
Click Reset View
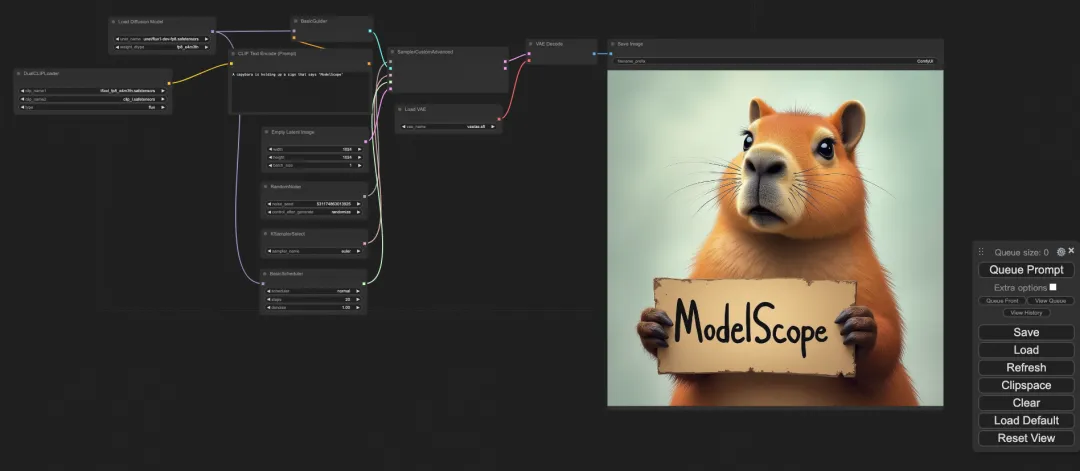(1026, 438)
